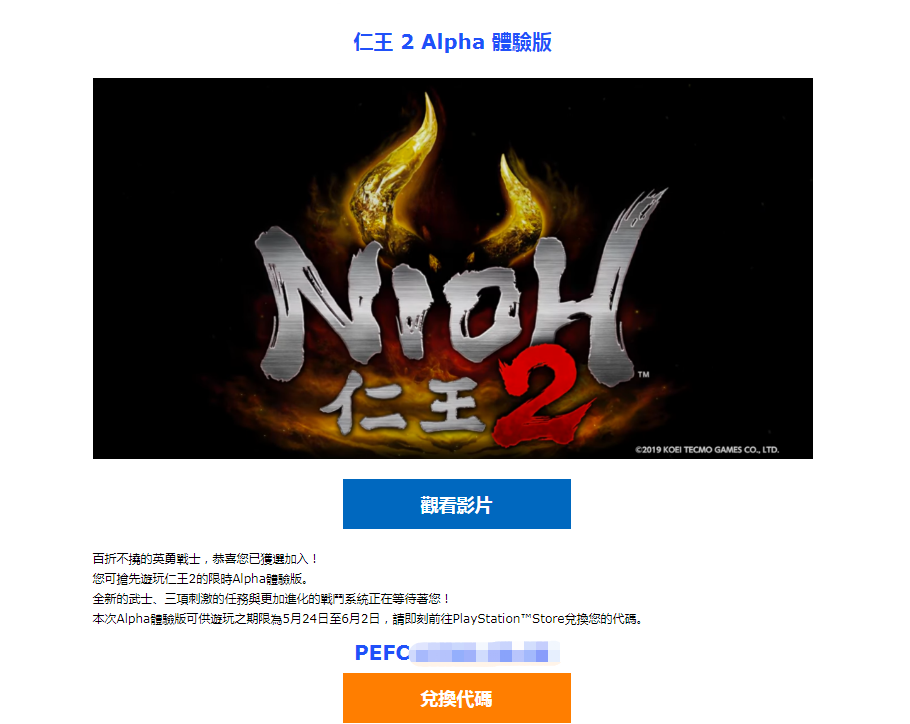The height and width of the screenshot is (724, 910).
Task: Click the 5月24日至6月2日 date range text
Action: tap(331, 618)
